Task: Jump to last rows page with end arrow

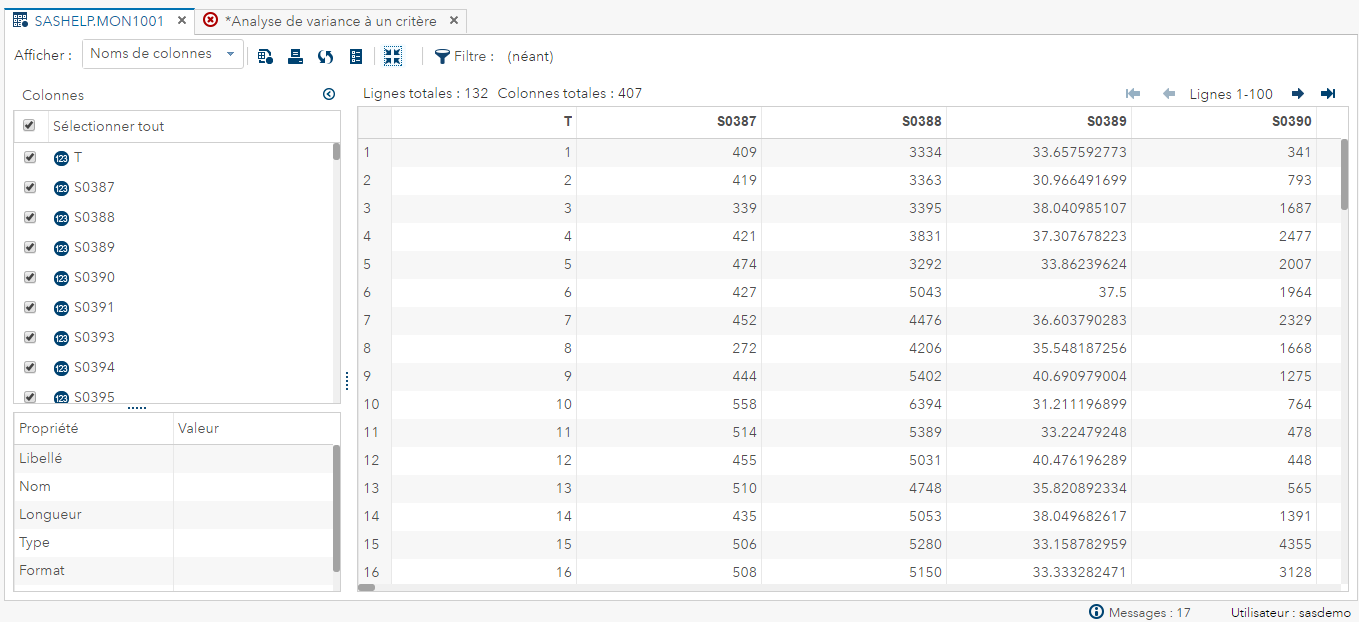Action: (x=1328, y=93)
